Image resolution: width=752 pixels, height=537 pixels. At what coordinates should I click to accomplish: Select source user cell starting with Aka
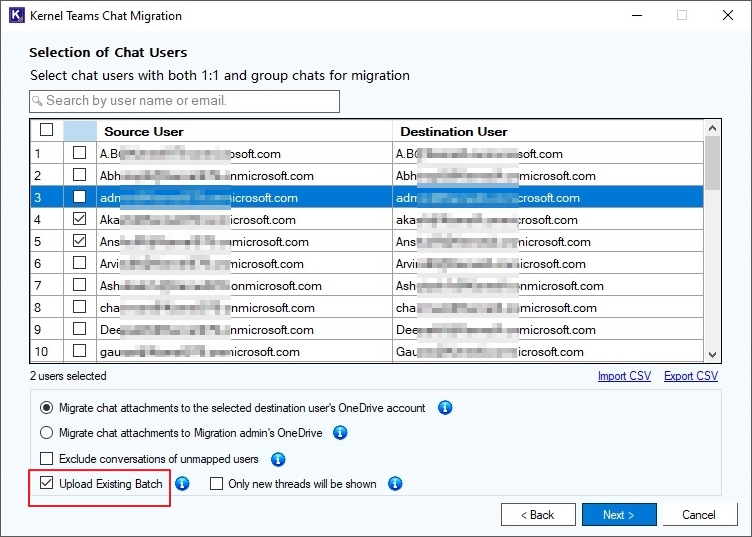pyautogui.click(x=244, y=220)
